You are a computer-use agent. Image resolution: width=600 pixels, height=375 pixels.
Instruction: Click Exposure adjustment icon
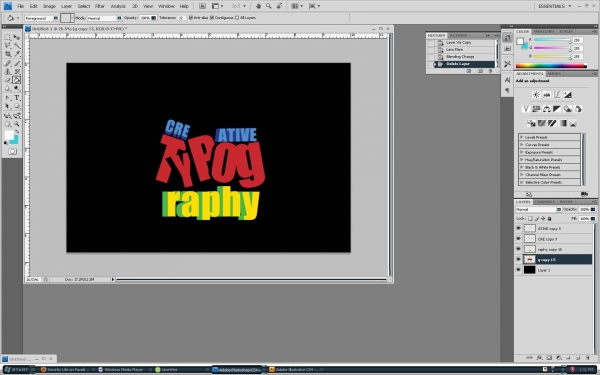click(567, 95)
